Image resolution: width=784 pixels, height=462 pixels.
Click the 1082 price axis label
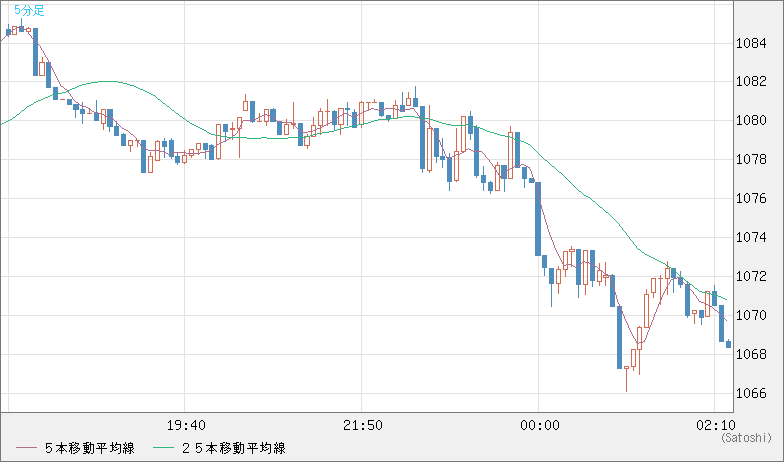click(x=751, y=82)
